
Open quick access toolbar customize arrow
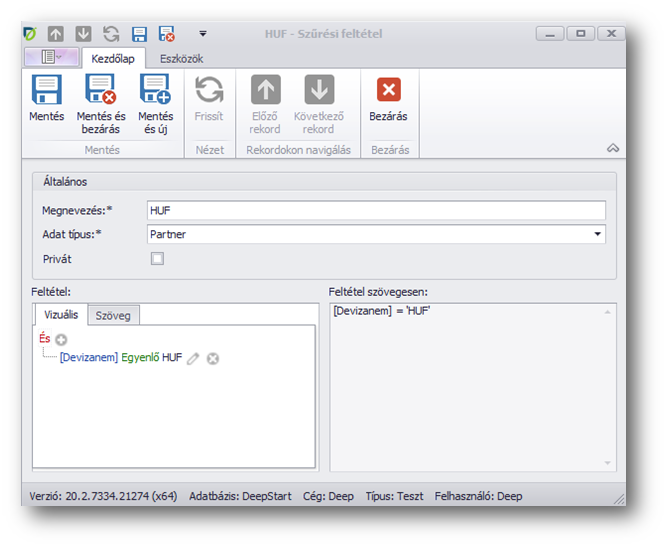(x=203, y=34)
